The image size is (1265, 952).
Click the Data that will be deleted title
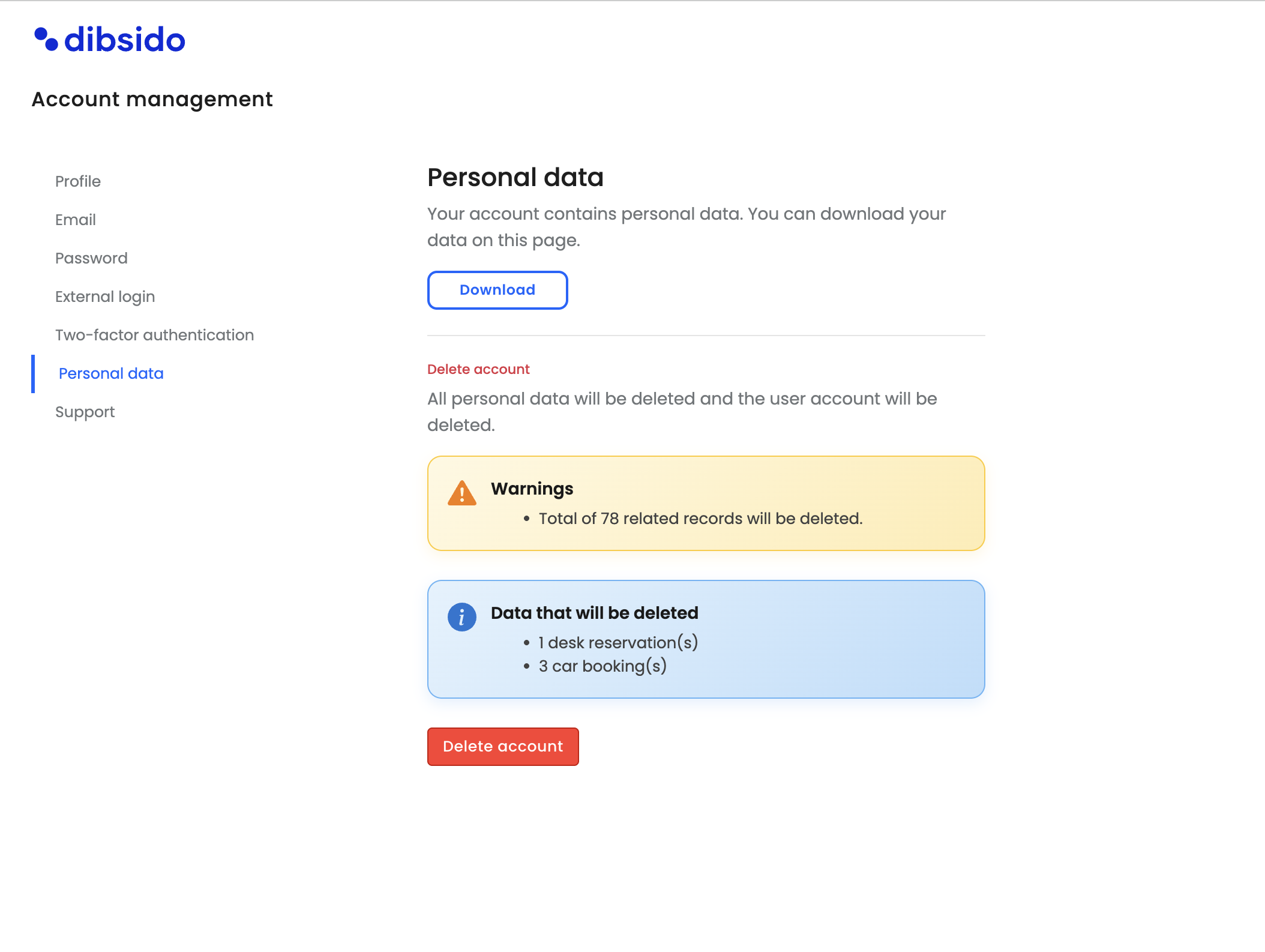594,613
